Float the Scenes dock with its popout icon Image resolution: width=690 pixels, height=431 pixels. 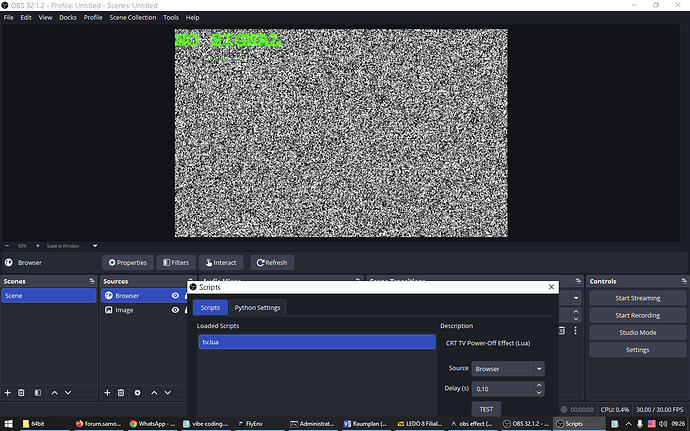92,281
